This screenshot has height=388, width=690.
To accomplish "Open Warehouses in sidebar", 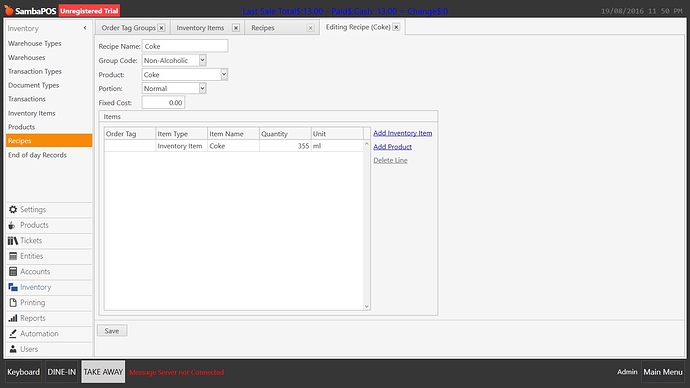I will tap(26, 58).
